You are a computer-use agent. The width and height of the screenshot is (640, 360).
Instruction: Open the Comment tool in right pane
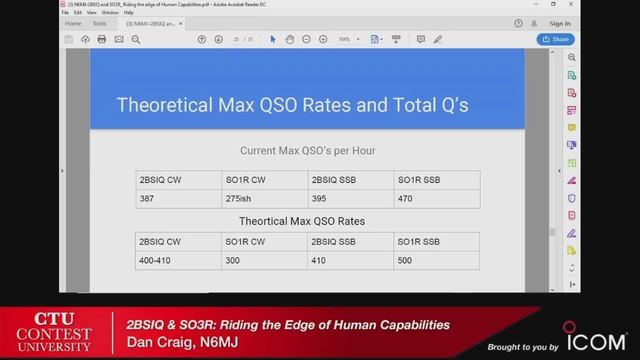click(x=571, y=128)
